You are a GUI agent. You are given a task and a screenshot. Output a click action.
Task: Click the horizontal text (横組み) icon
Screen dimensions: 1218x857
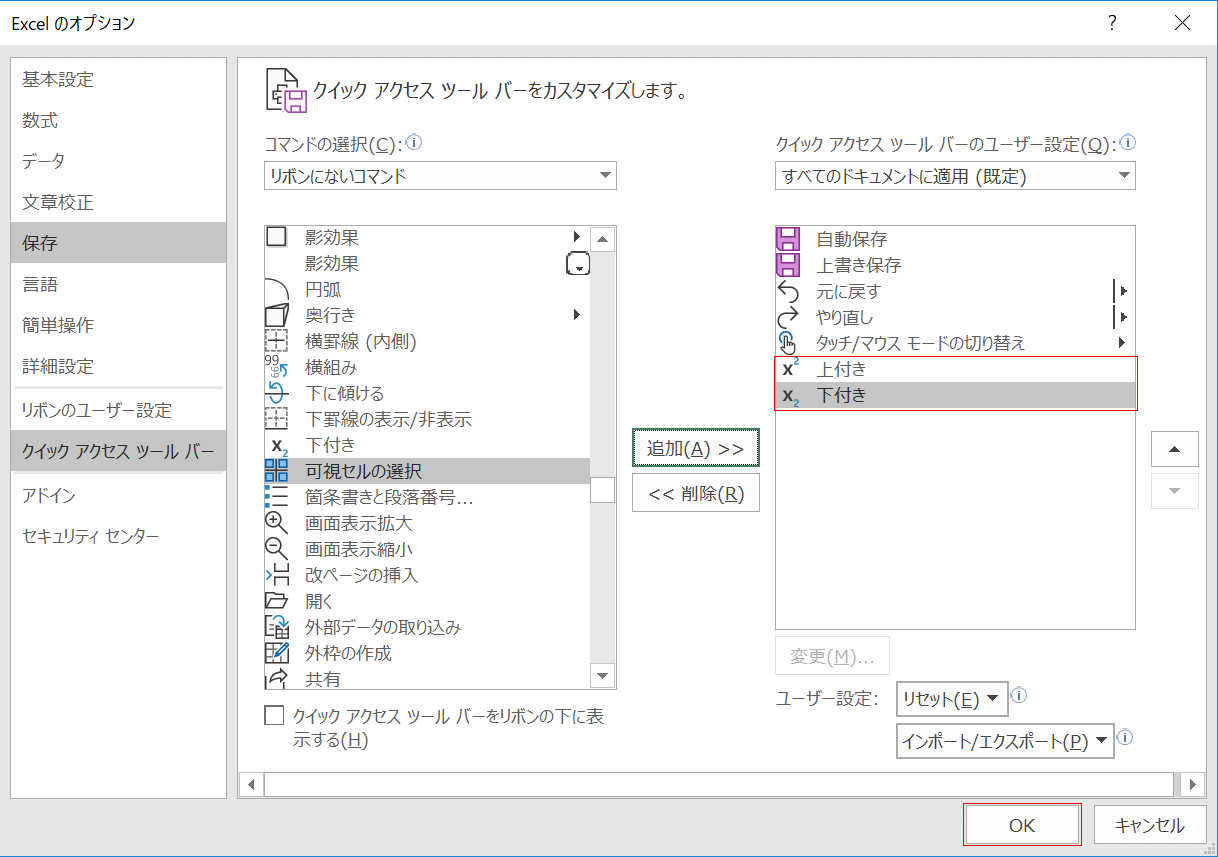[277, 367]
